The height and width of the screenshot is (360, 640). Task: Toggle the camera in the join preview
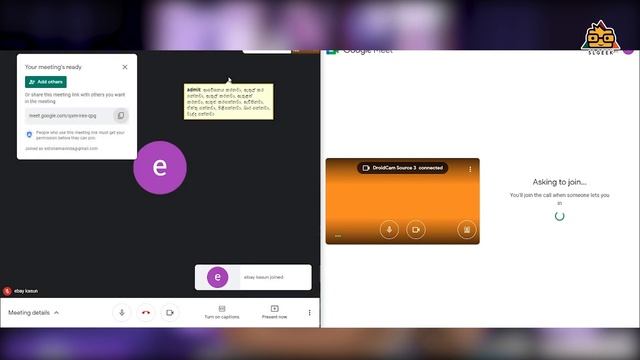coord(416,230)
